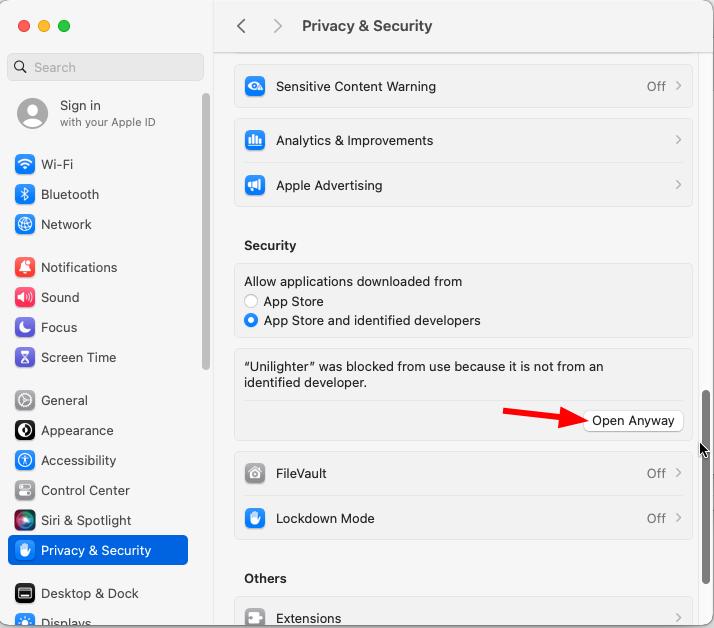Click Allow applications downloaded from text
Image resolution: width=714 pixels, height=628 pixels.
[x=353, y=281]
